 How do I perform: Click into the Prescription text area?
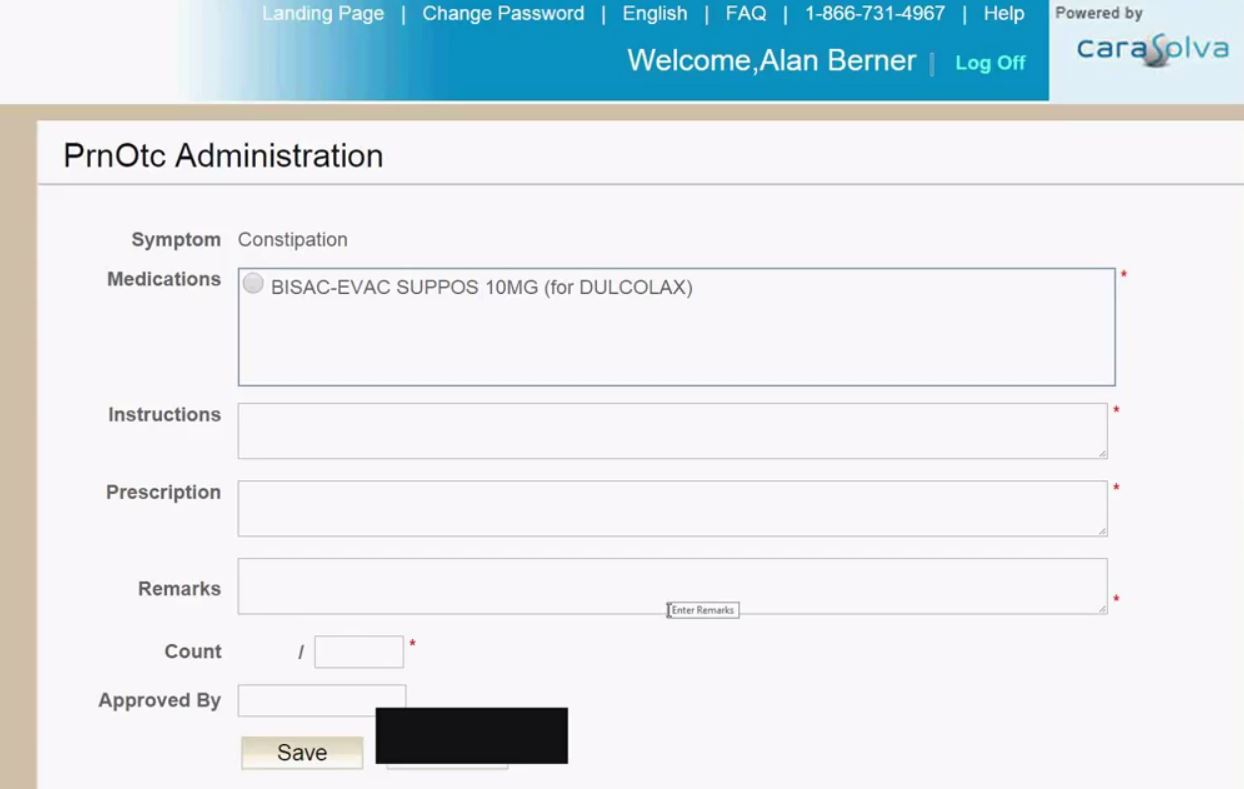(672, 508)
